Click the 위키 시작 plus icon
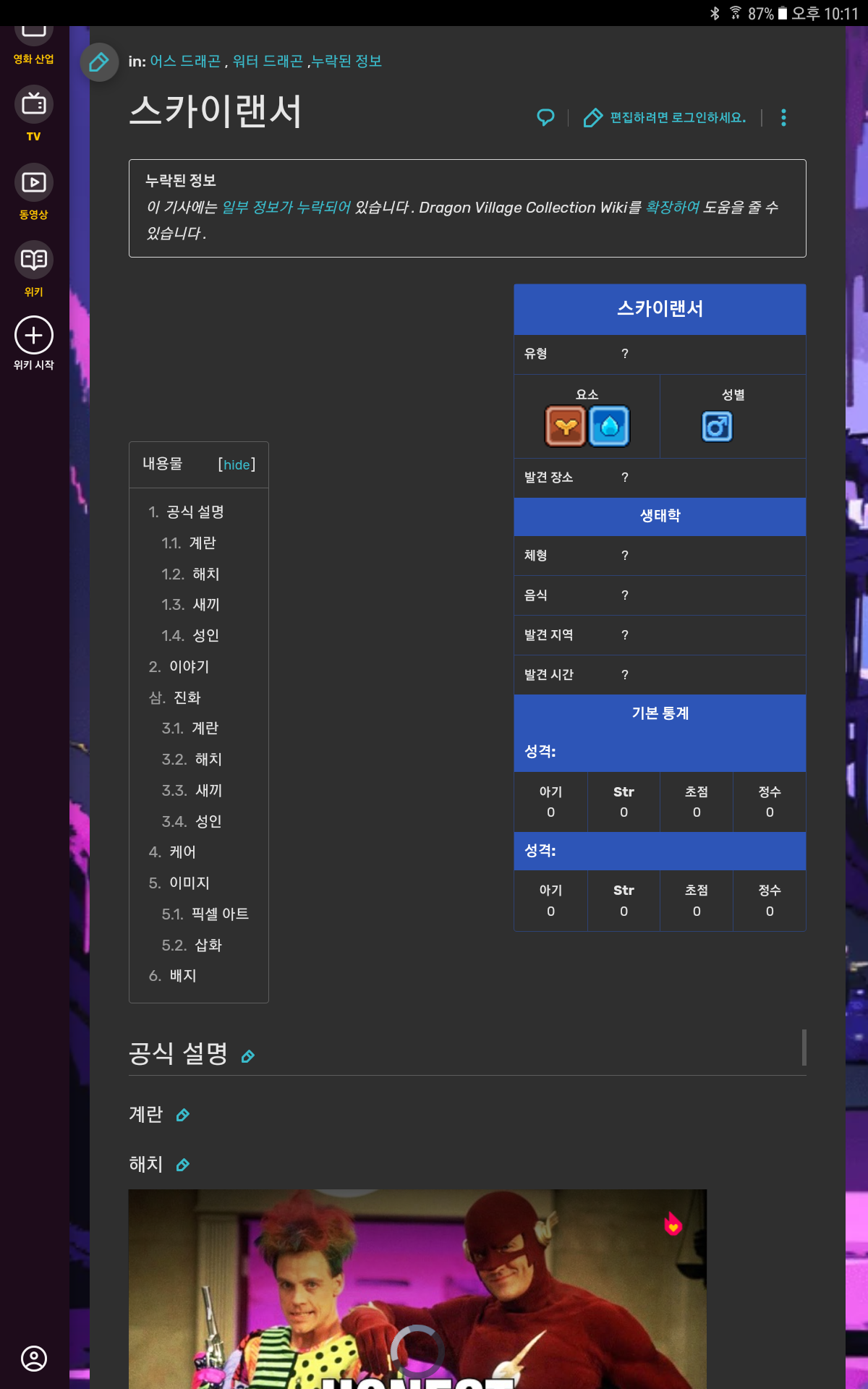Image resolution: width=868 pixels, height=1389 pixels. point(33,336)
